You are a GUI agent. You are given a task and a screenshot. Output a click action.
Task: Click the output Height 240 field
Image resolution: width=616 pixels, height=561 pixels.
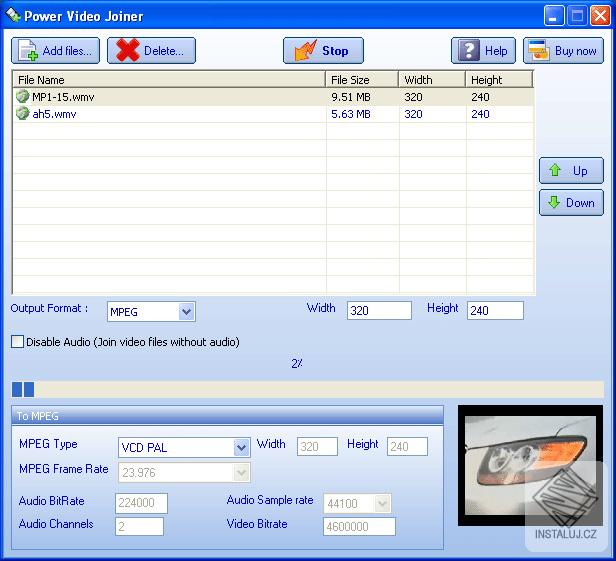pos(495,310)
